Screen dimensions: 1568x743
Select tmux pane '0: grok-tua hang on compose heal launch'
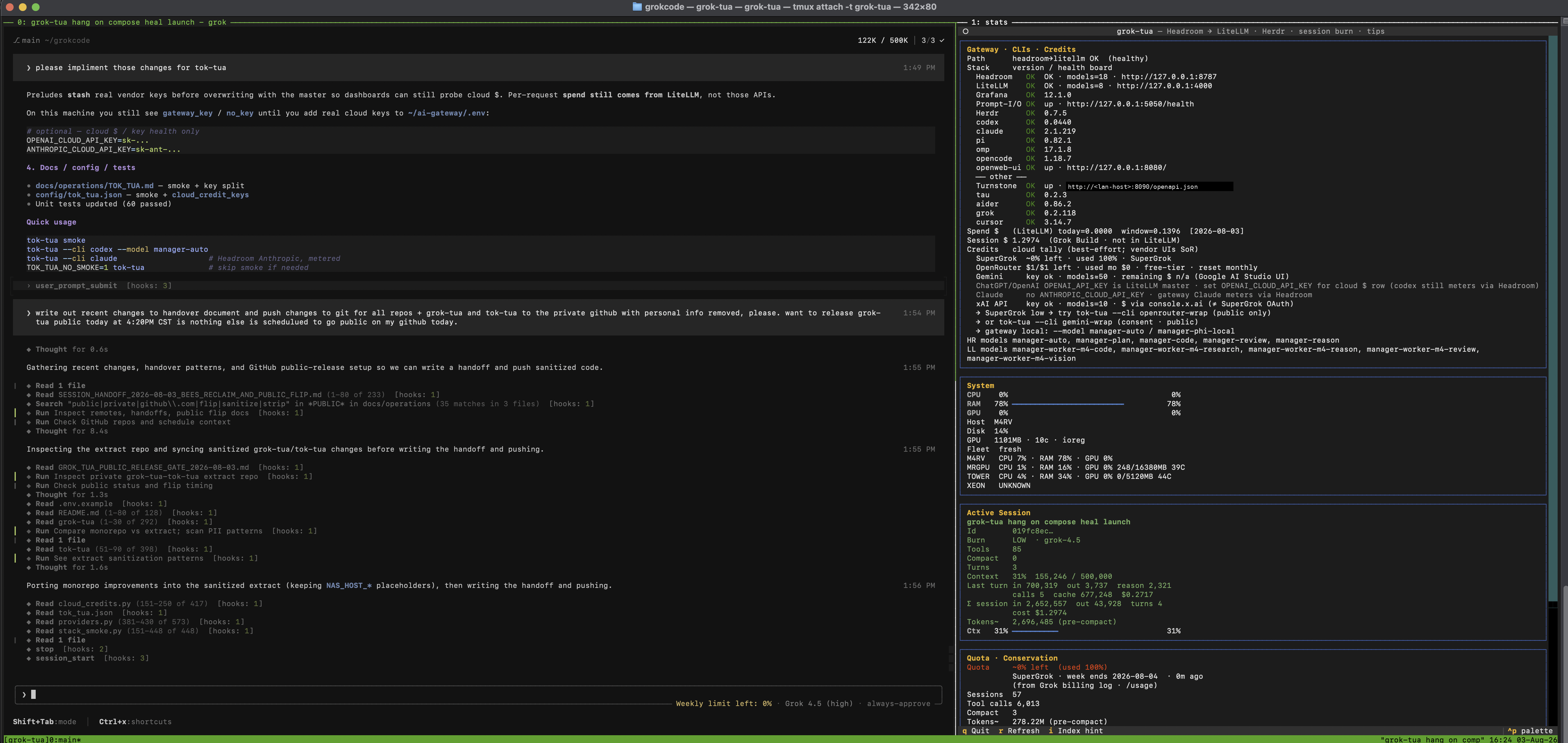[x=121, y=22]
